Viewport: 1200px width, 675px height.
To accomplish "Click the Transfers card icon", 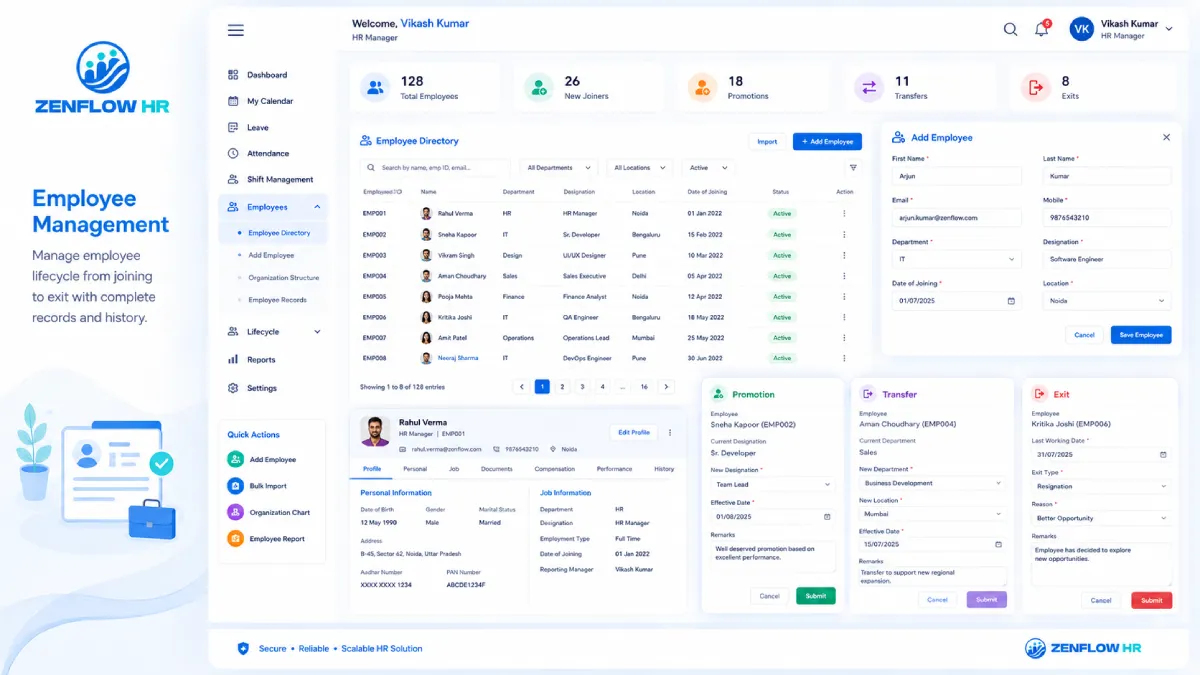I will [869, 88].
